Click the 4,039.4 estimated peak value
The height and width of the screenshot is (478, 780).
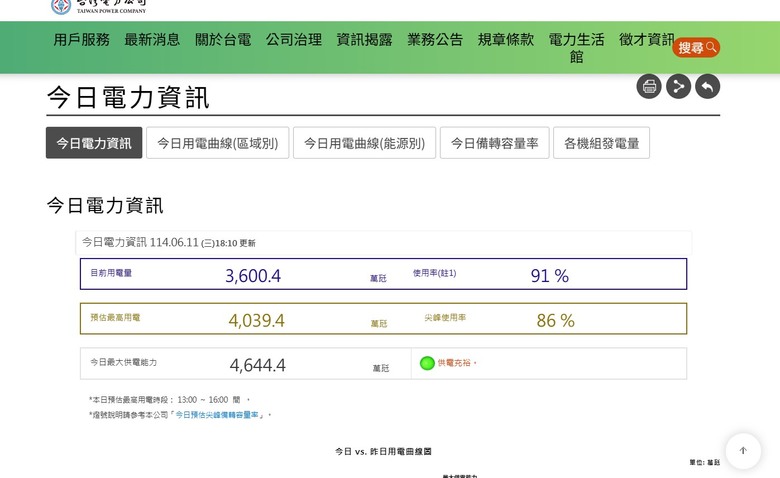pyautogui.click(x=256, y=320)
